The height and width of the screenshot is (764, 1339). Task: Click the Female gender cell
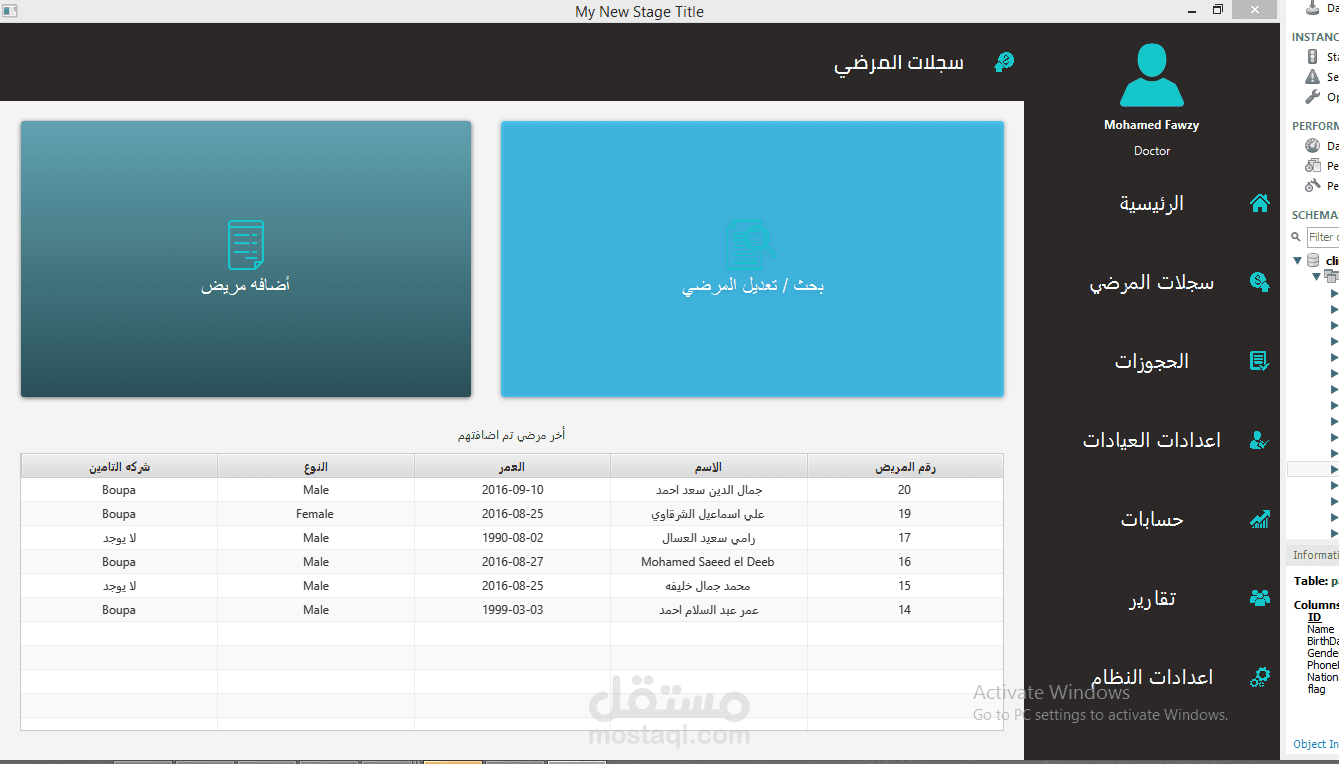(316, 514)
